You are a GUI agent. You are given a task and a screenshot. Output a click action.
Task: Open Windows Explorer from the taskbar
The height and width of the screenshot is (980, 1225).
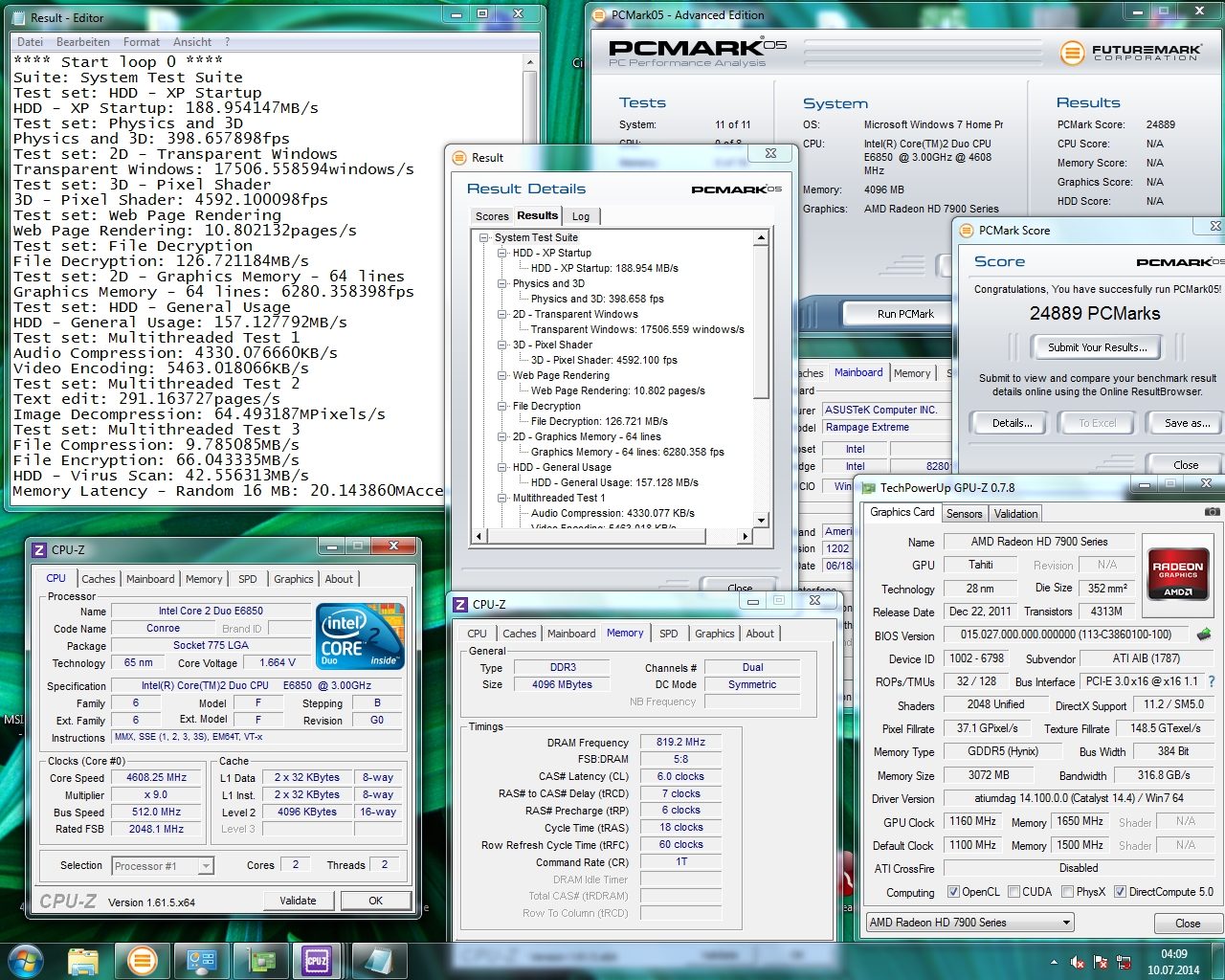[84, 960]
